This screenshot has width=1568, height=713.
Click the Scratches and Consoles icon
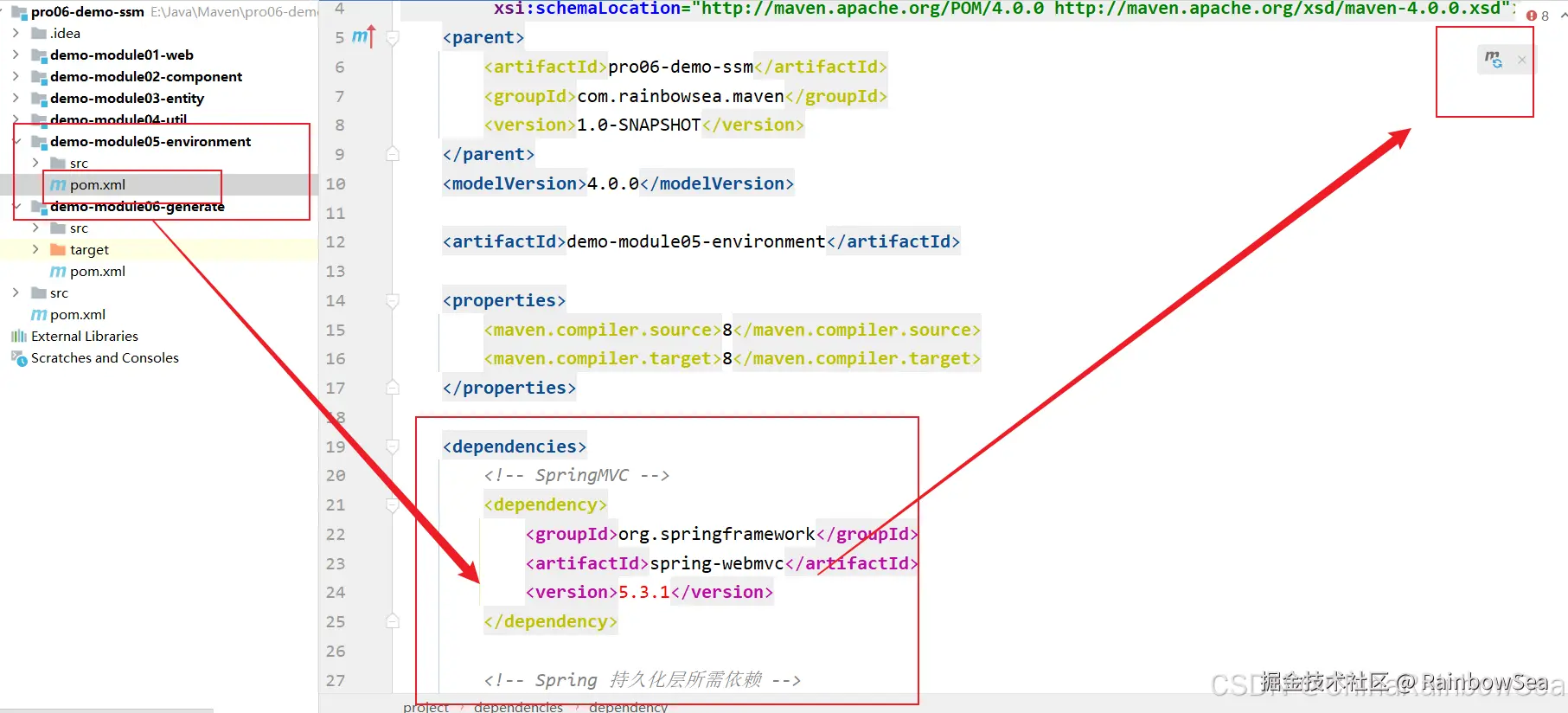tap(19, 357)
